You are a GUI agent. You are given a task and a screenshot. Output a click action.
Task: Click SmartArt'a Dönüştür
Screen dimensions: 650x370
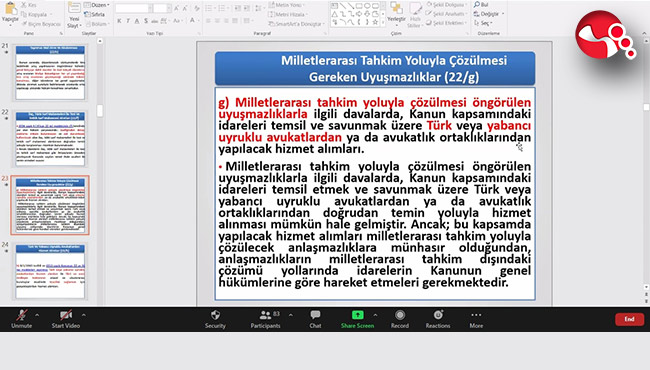296,24
